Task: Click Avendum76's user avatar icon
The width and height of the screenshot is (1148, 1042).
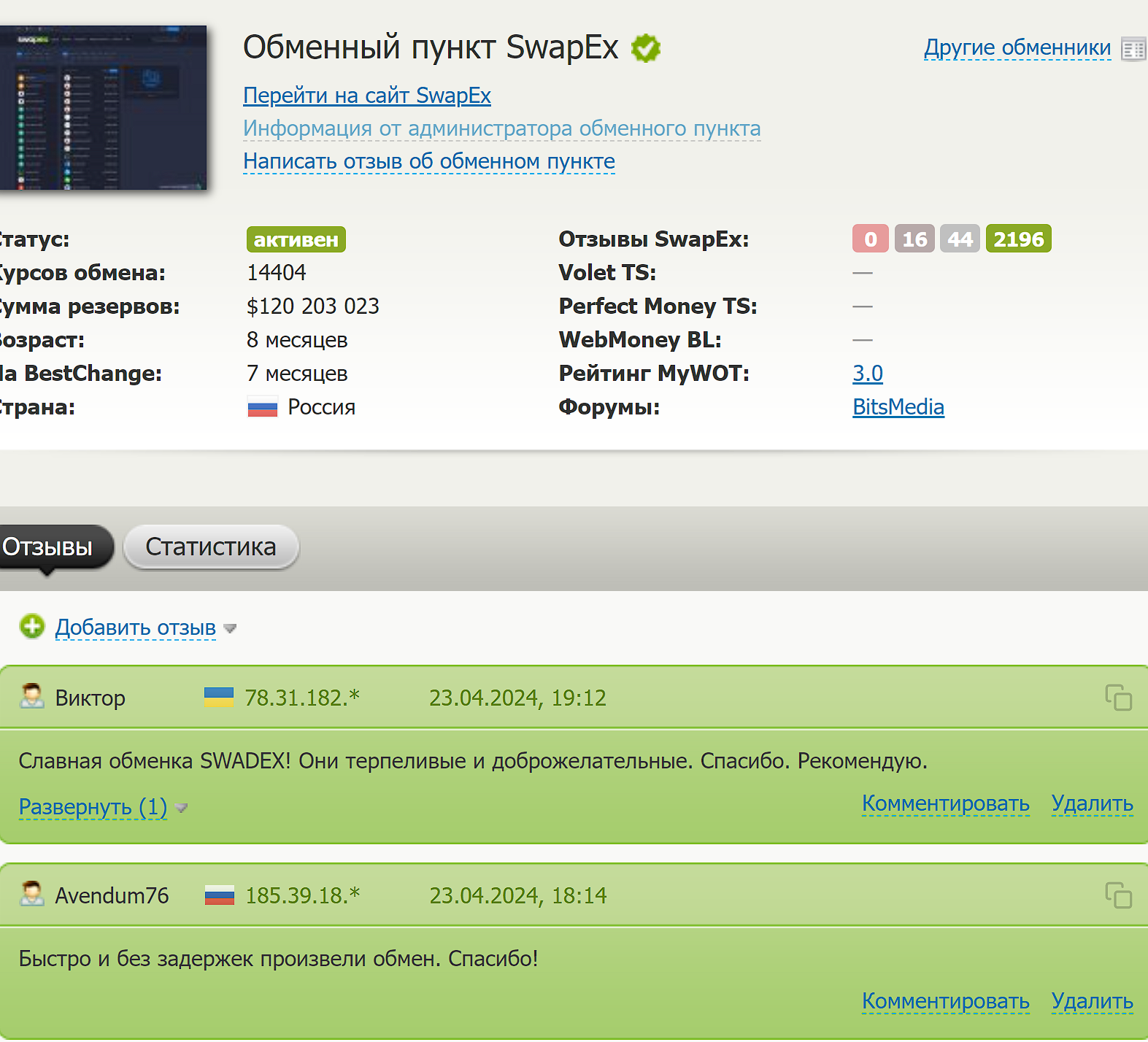Action: (x=32, y=894)
